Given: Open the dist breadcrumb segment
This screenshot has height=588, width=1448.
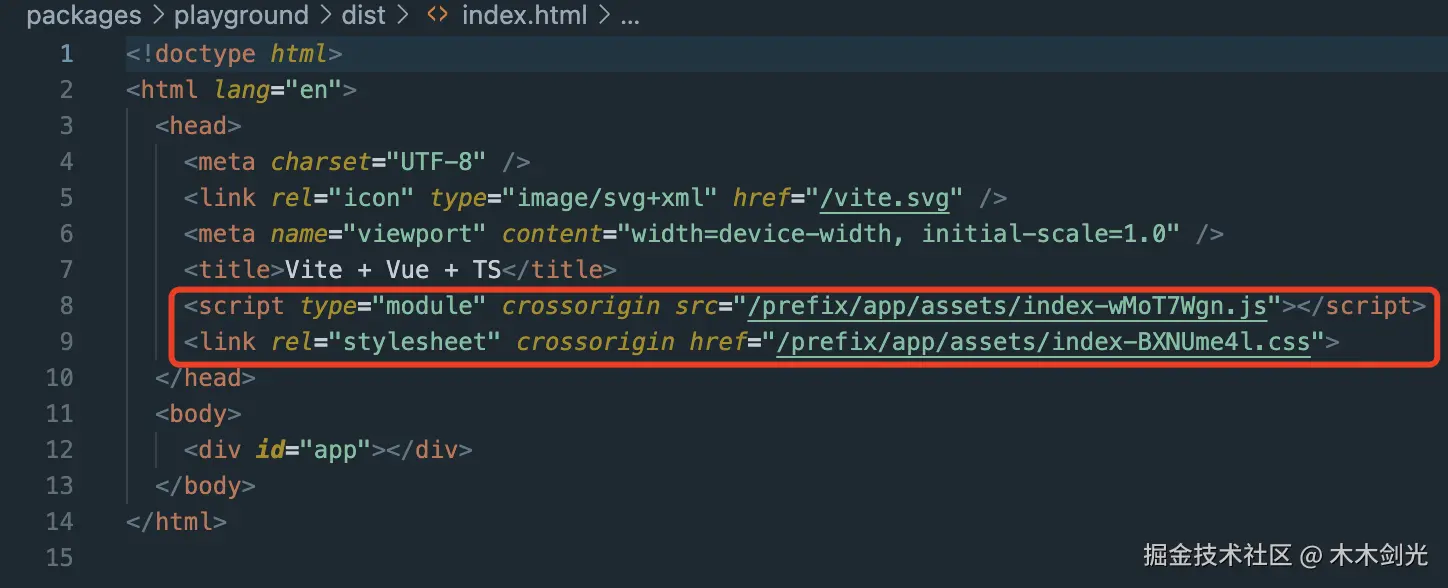Looking at the screenshot, I should coord(362,16).
